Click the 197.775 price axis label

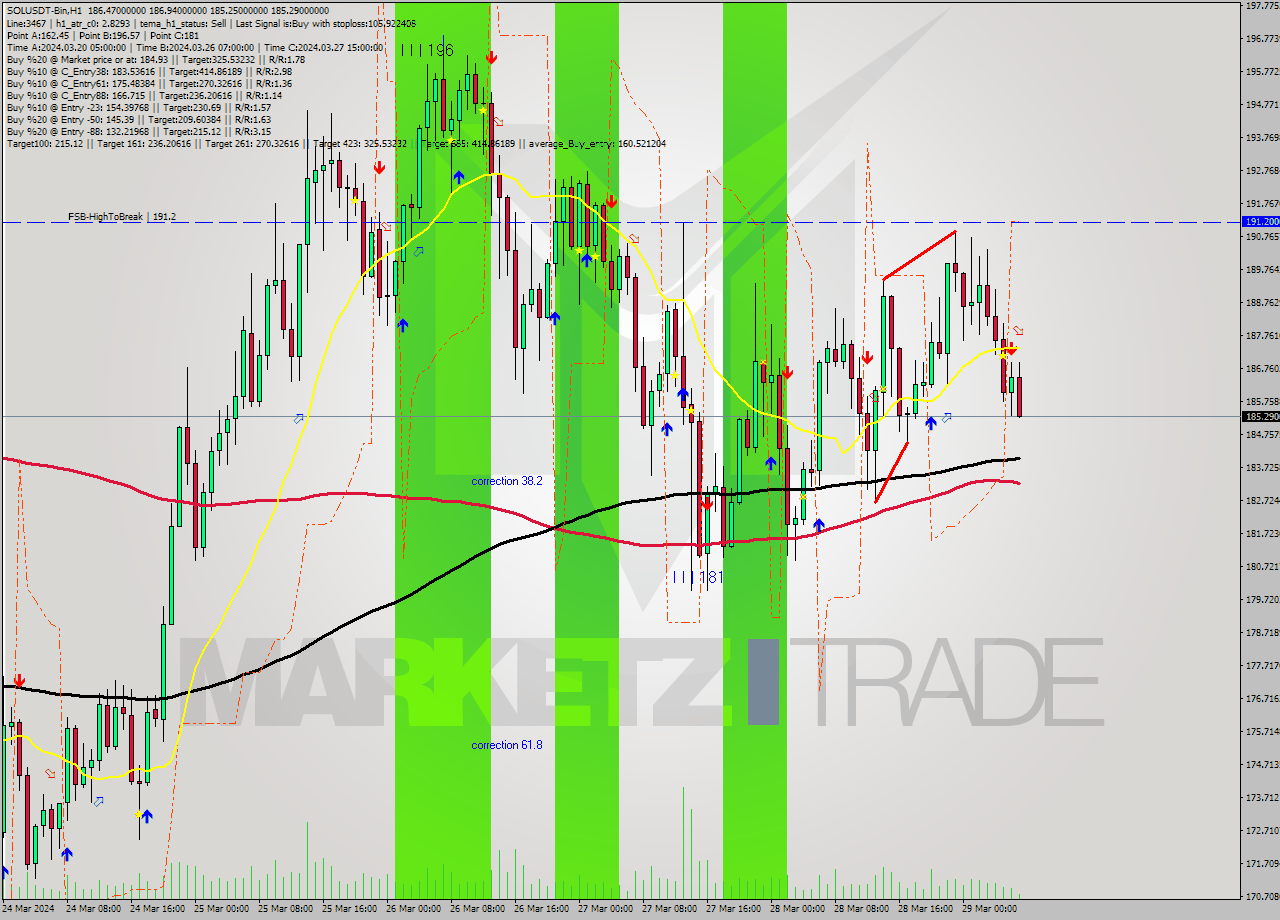click(x=1262, y=6)
